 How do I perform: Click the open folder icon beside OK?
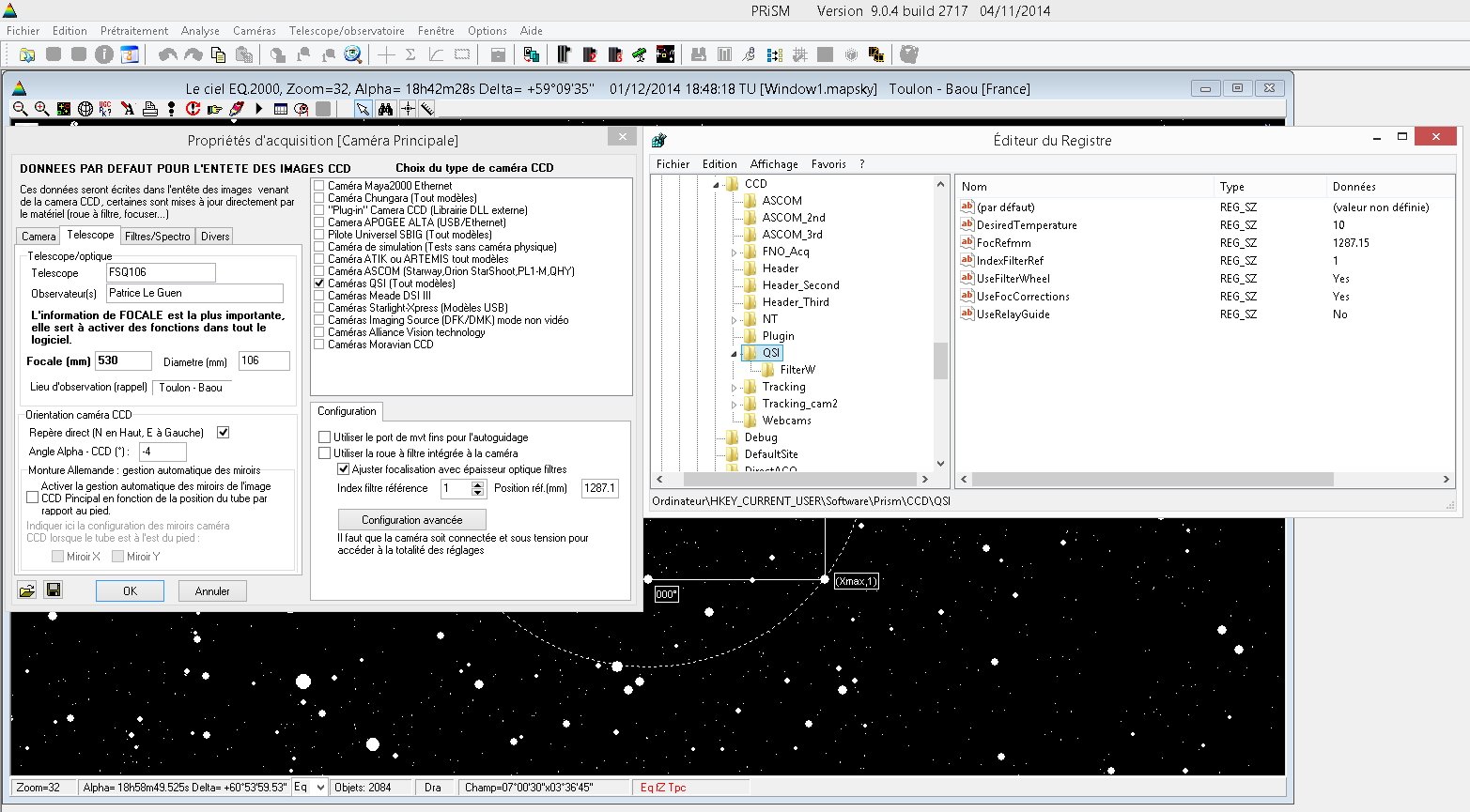(27, 590)
